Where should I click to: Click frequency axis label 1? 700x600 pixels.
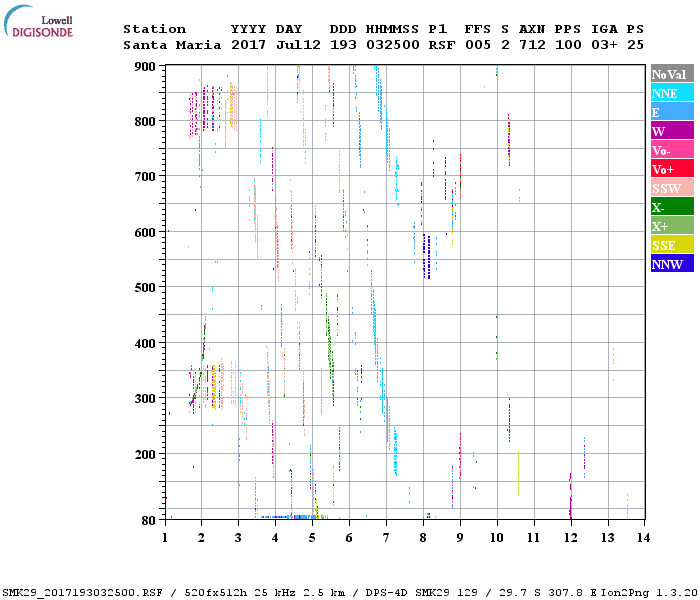pos(165,538)
